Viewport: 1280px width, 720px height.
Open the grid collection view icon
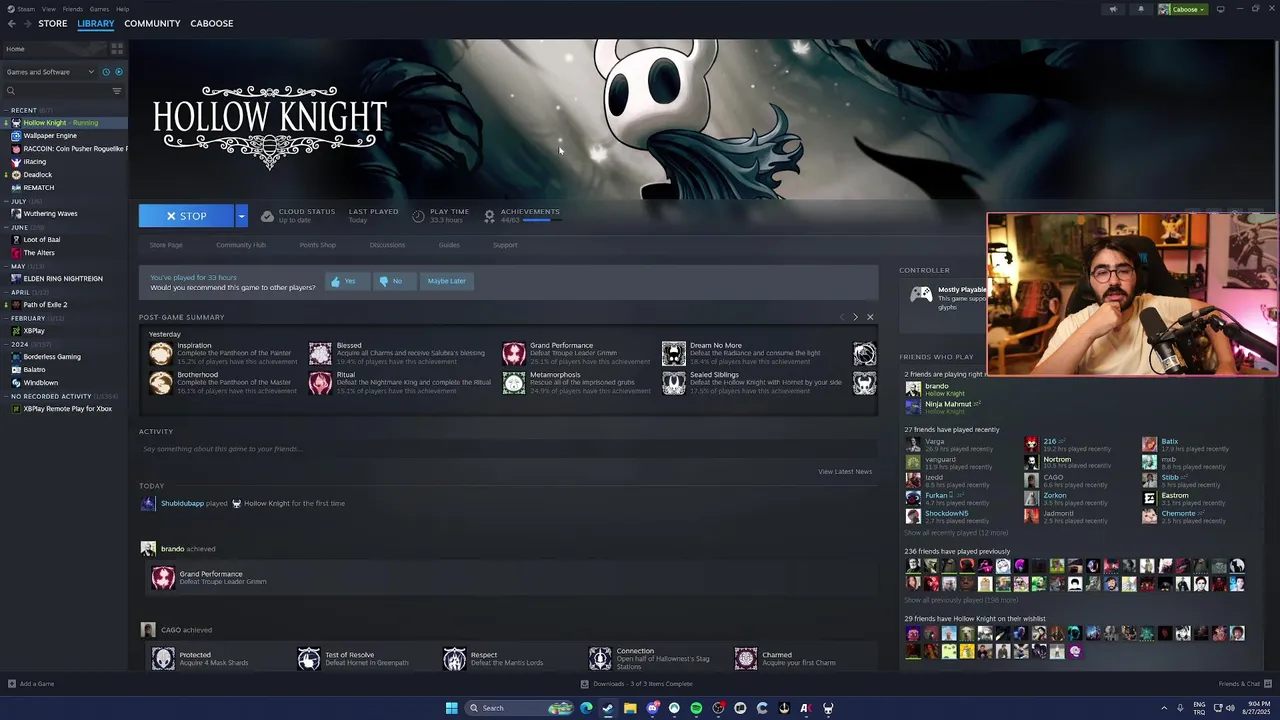click(x=117, y=48)
